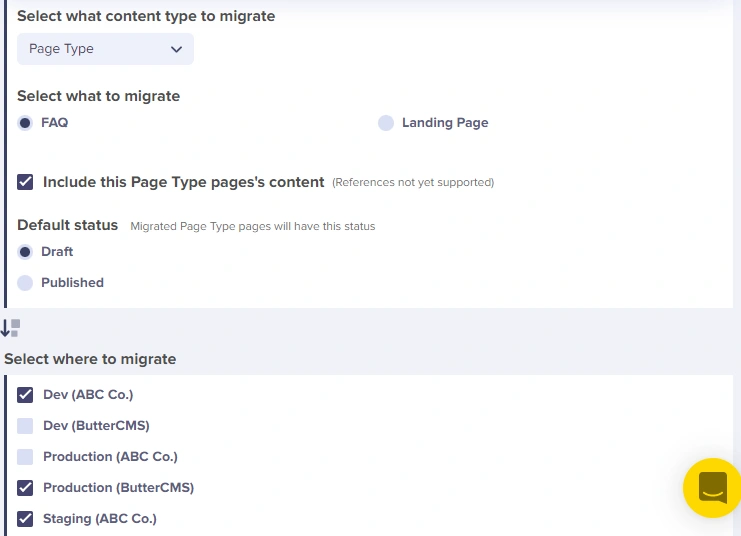Screen dimensions: 741x536
Task: Uncheck the Staging (ABC Co.) checkbox
Action: (x=26, y=519)
